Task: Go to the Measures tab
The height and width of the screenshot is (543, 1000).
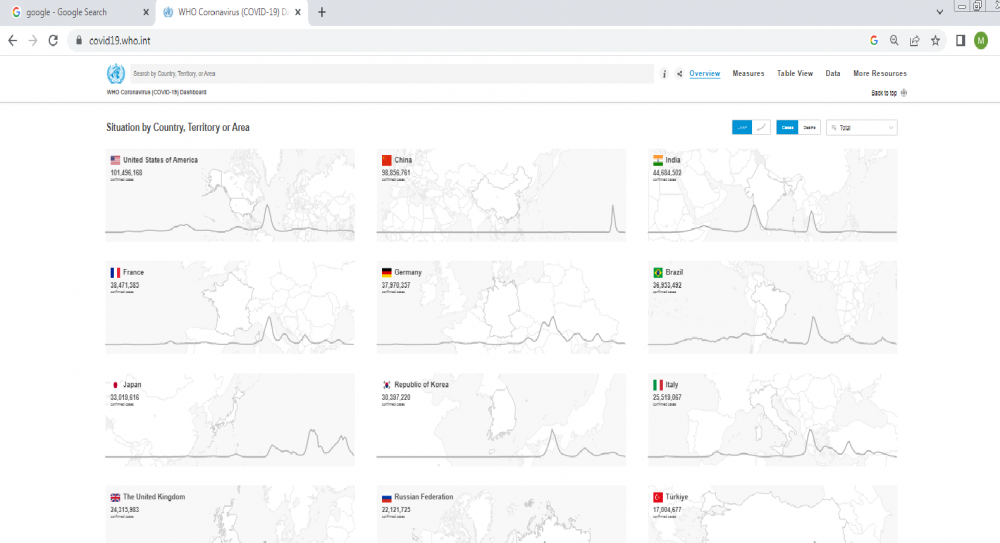Action: coord(748,74)
